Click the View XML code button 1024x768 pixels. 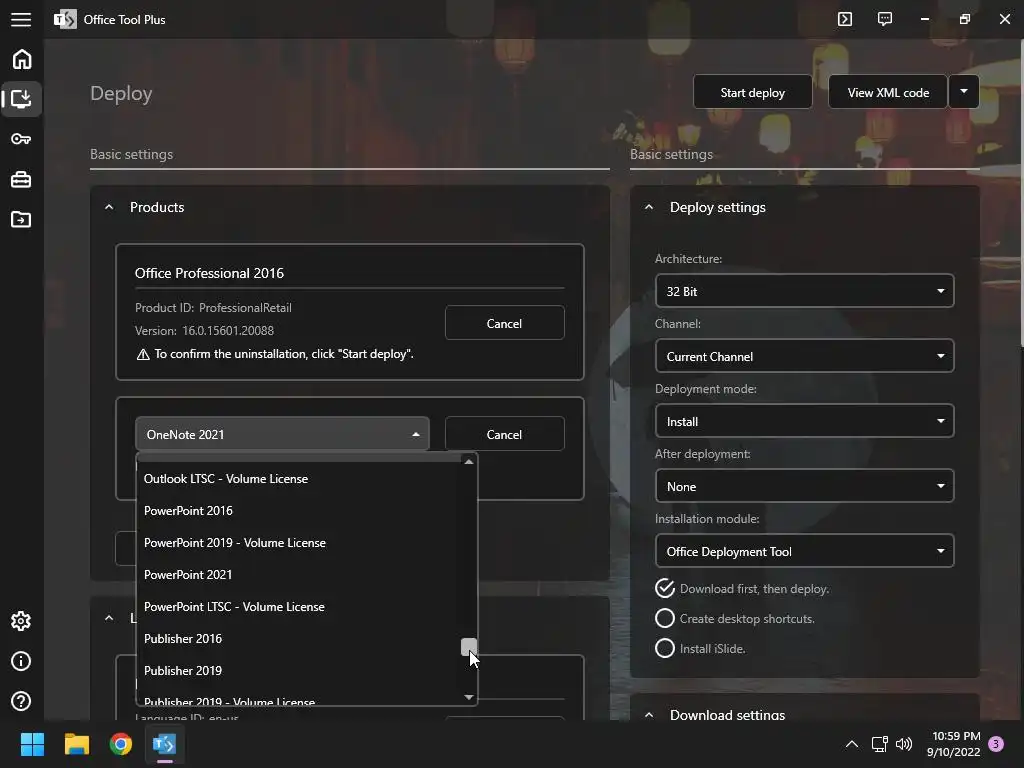tap(888, 92)
